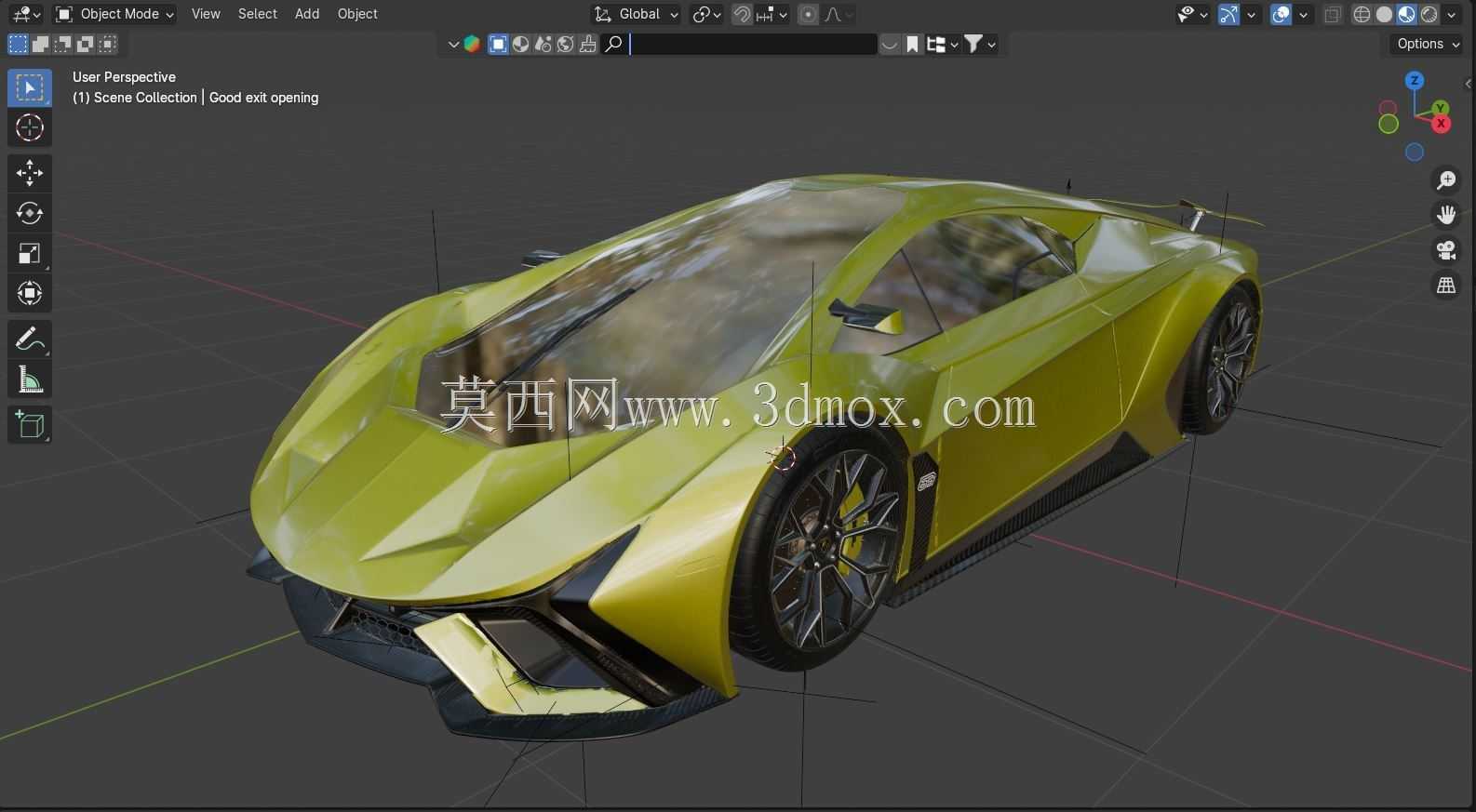The height and width of the screenshot is (812, 1476).
Task: Click the zoom magnifier viewport button
Action: pyautogui.click(x=1446, y=180)
